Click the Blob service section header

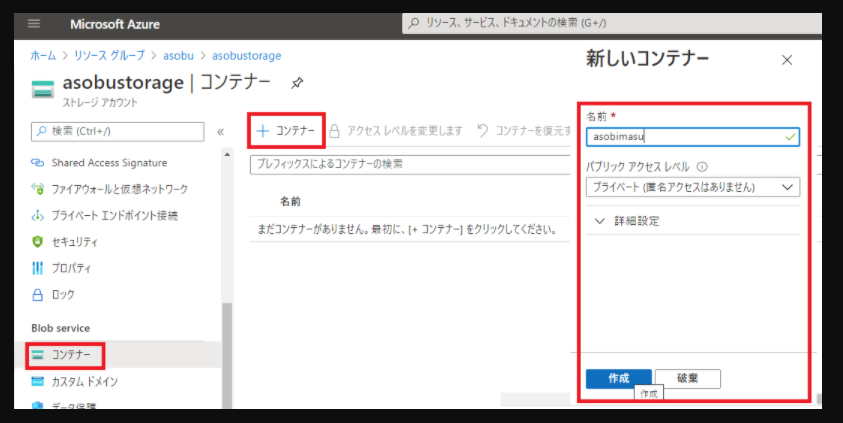coord(60,328)
